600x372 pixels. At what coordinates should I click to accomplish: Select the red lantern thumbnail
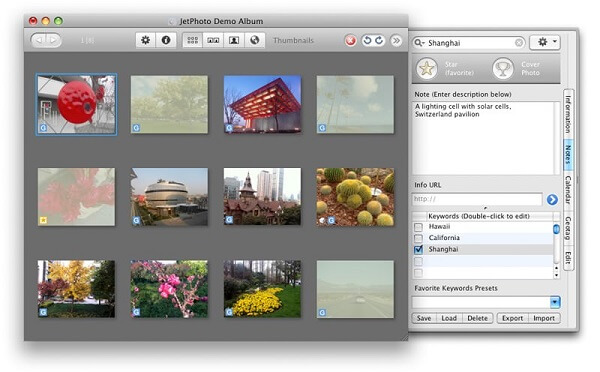pos(77,104)
